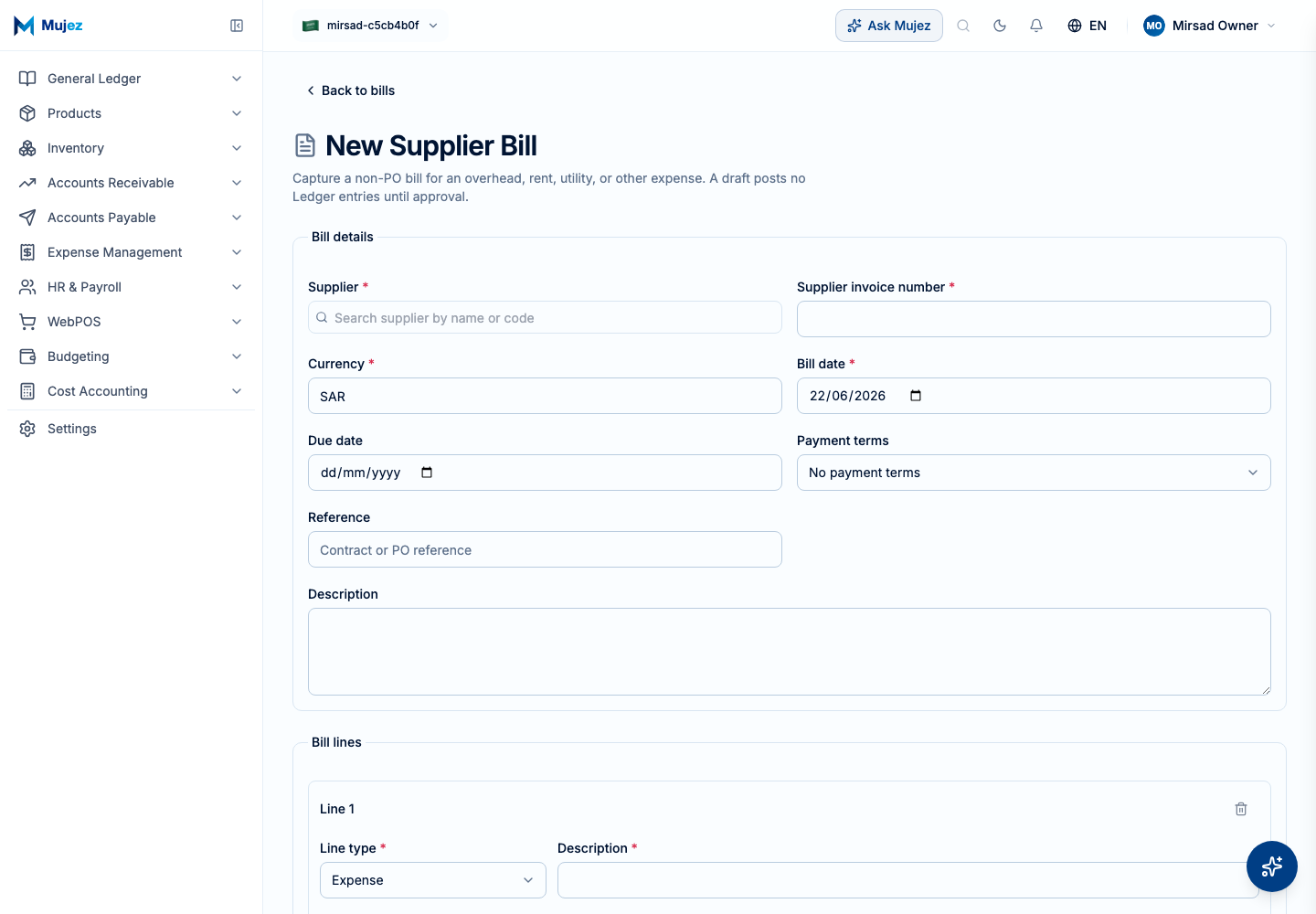Focus Currency SAR field
Image resolution: width=1316 pixels, height=914 pixels.
click(545, 396)
